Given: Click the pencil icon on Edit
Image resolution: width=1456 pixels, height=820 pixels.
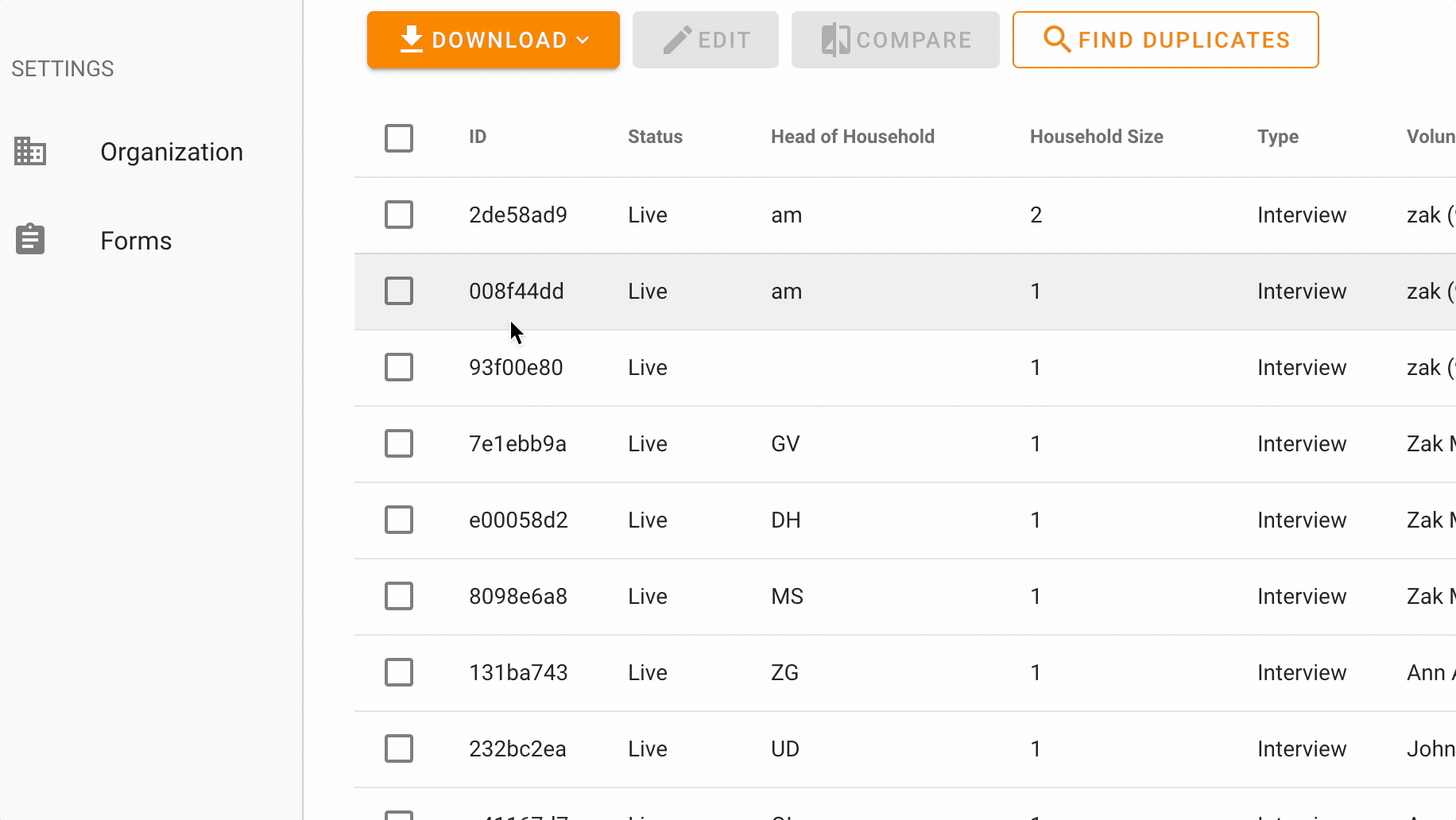Looking at the screenshot, I should click(677, 40).
